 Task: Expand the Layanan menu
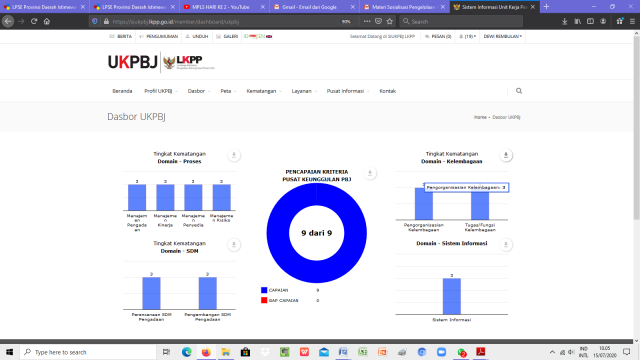point(304,91)
